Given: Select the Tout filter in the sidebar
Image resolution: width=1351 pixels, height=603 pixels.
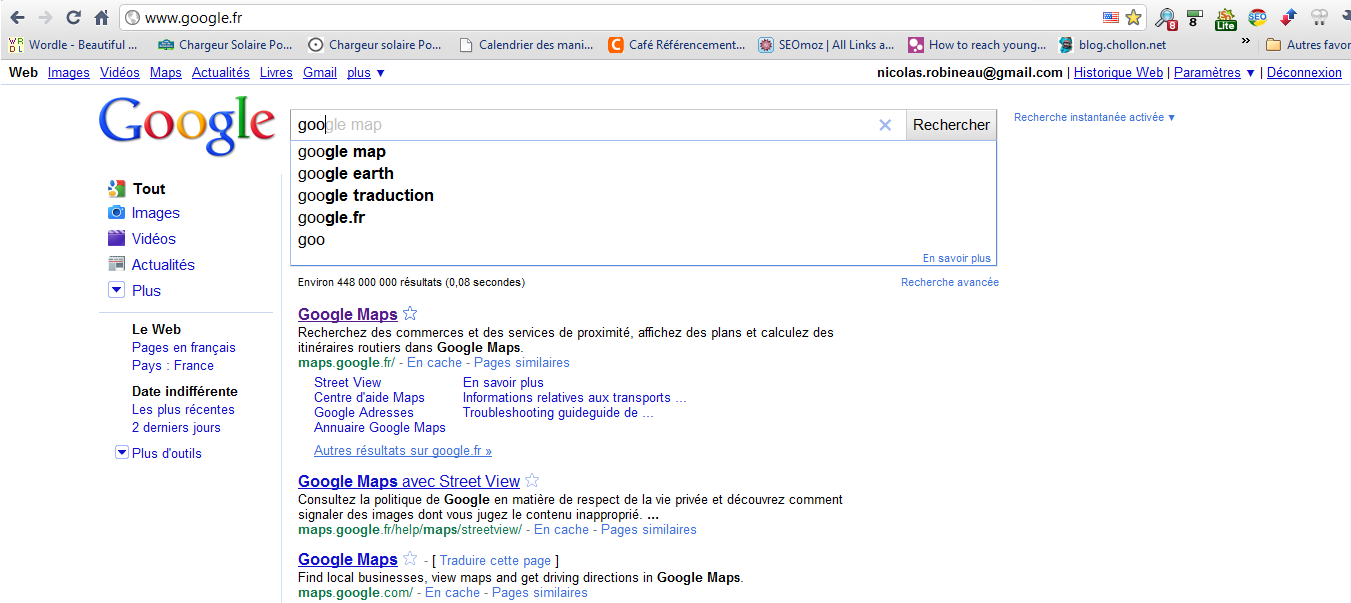Looking at the screenshot, I should point(137,189).
